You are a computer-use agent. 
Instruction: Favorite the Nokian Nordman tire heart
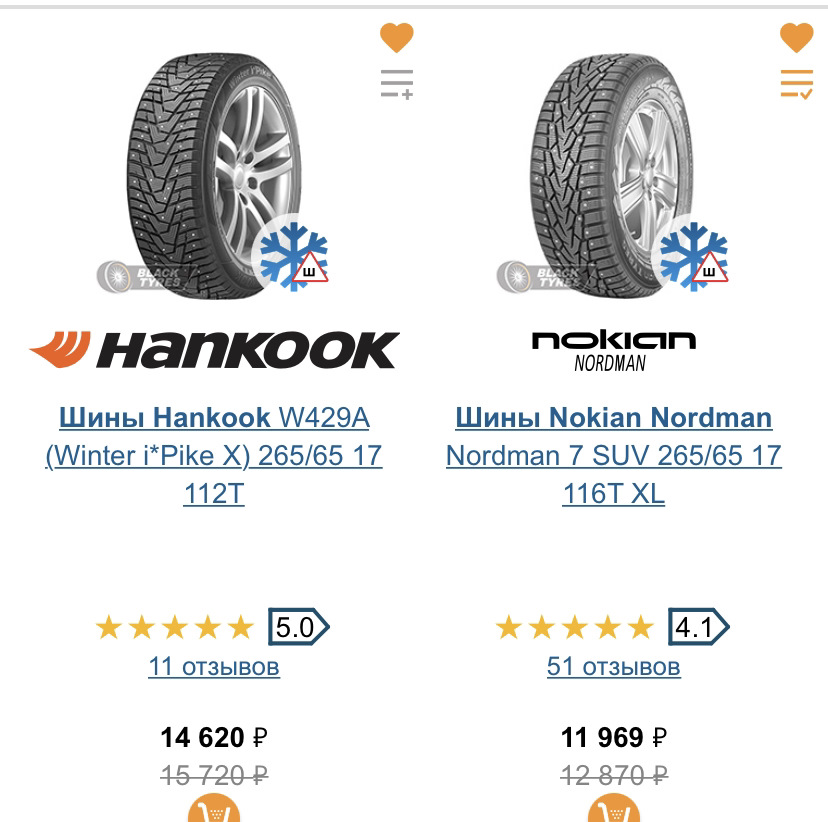pyautogui.click(x=797, y=38)
